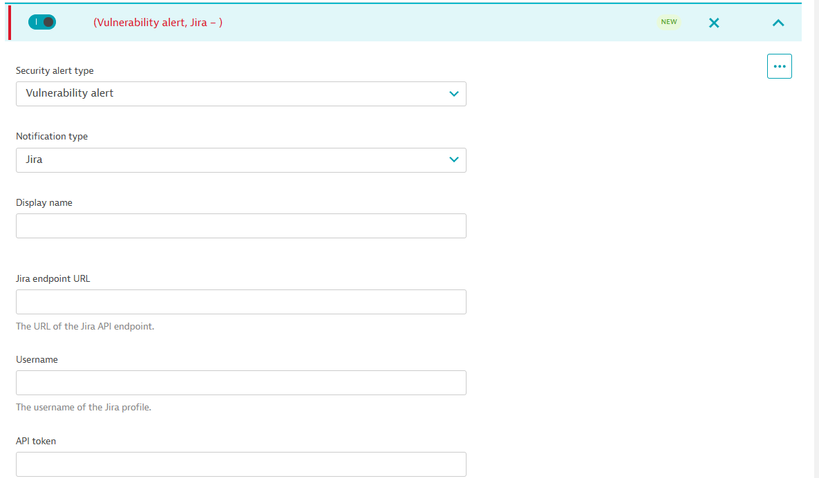Viewport: 819px width, 478px height.
Task: Toggle the notification enable switch in header
Action: [x=42, y=22]
